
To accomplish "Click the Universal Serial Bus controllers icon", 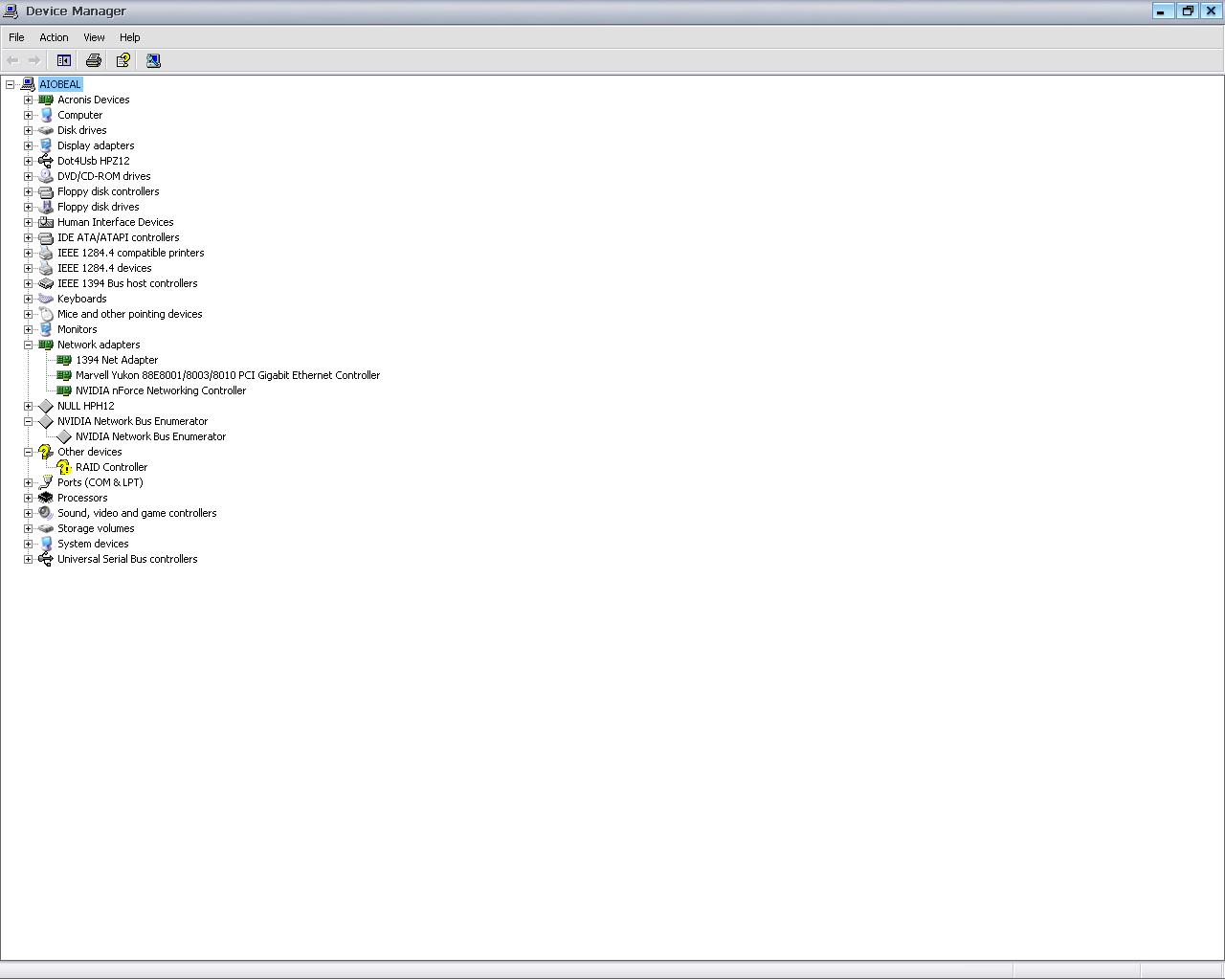I will click(46, 559).
